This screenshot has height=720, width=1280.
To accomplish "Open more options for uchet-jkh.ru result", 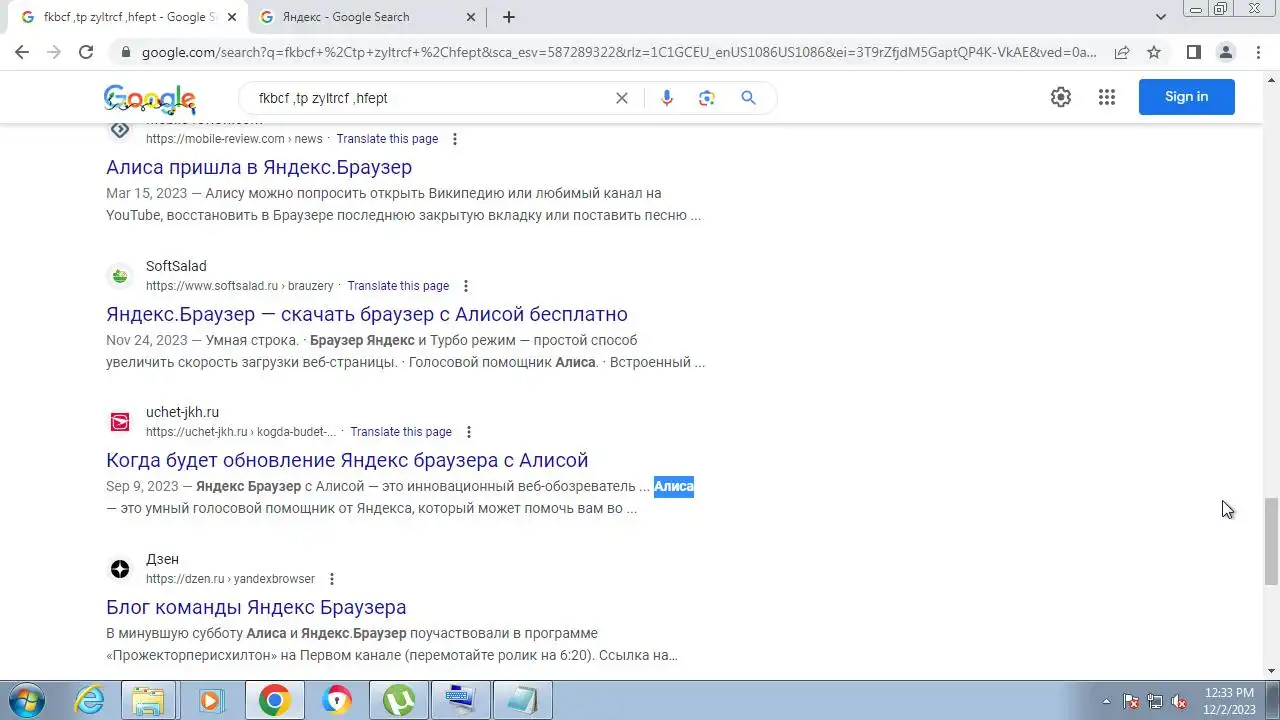I will point(469,432).
